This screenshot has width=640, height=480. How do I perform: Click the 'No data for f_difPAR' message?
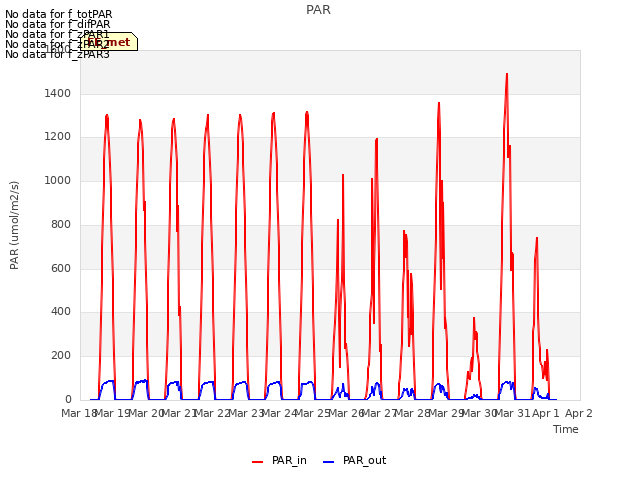(58, 24)
